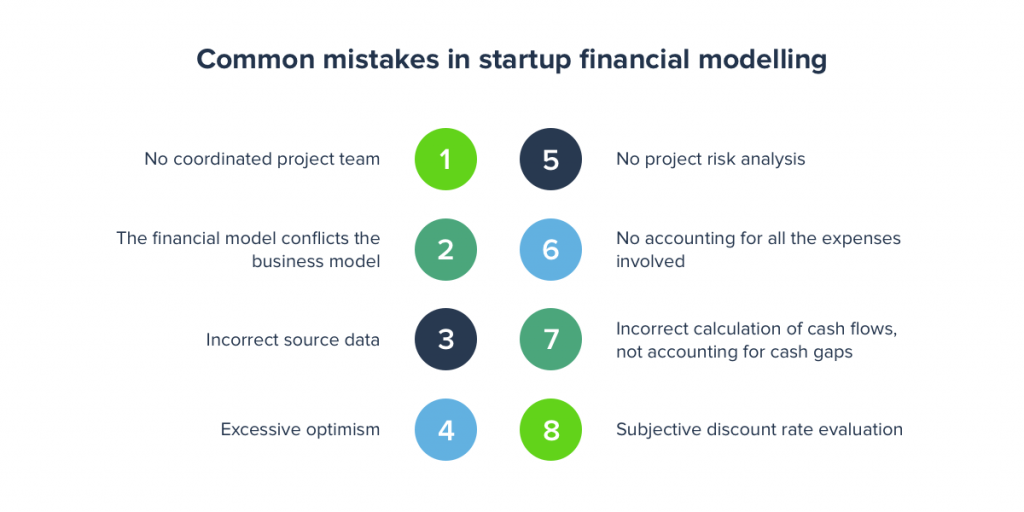Select the teal green number 2 circle
1024x512 pixels.
(446, 249)
